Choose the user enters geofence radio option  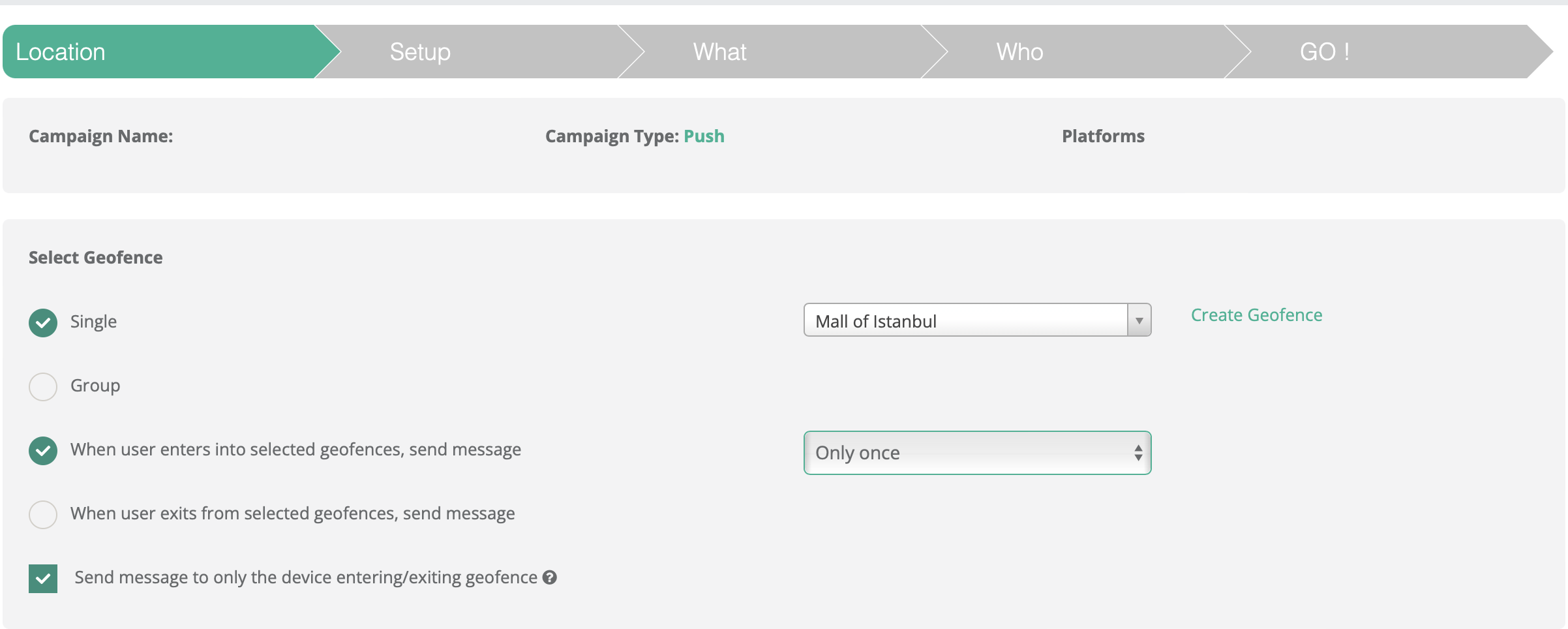coord(43,450)
